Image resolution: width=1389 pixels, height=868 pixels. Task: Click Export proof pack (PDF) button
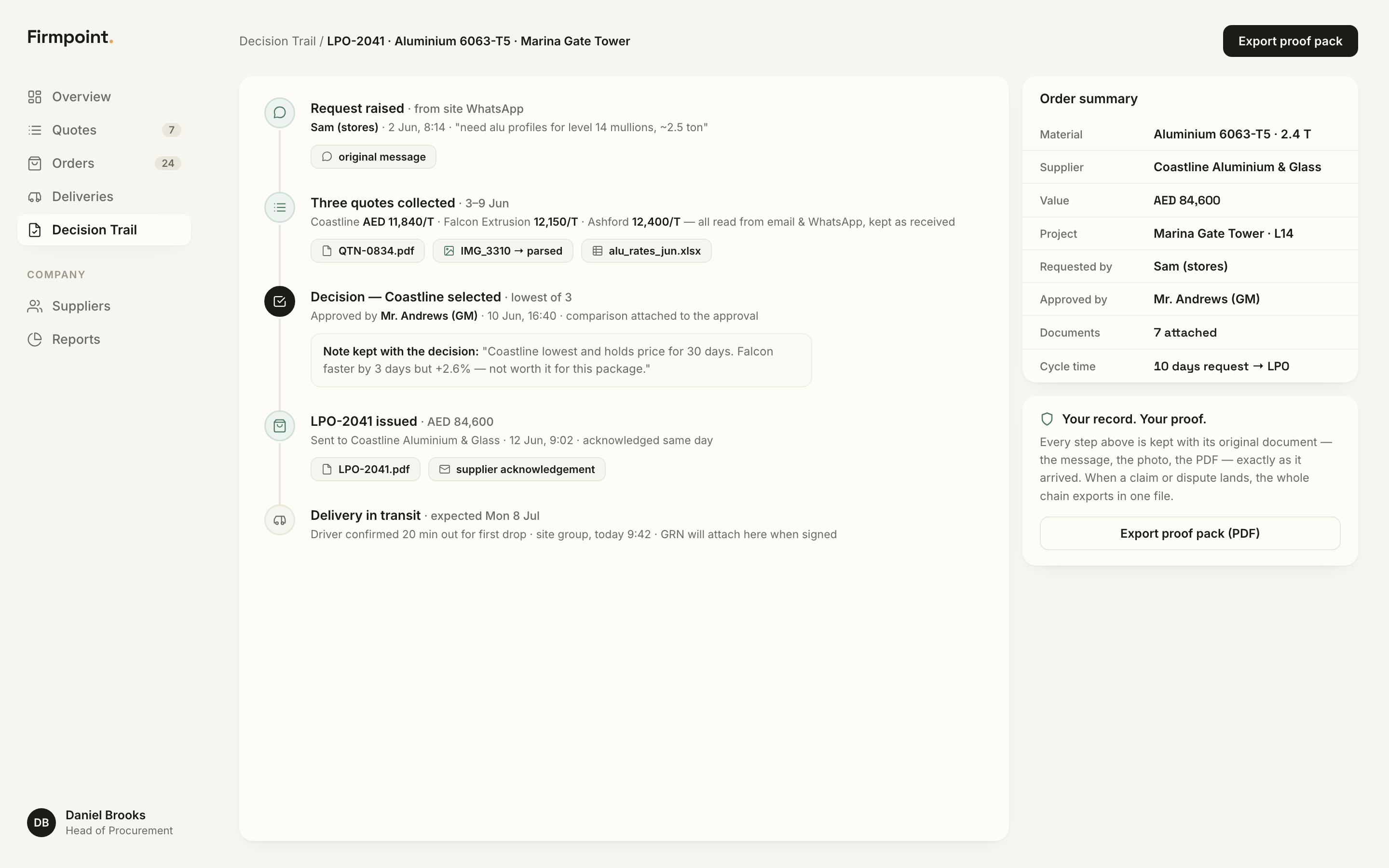(x=1190, y=533)
